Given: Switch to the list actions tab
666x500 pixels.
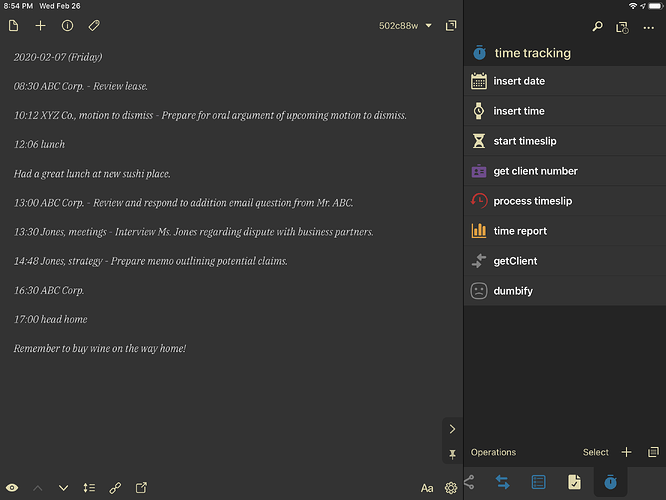Looking at the screenshot, I should click(539, 482).
